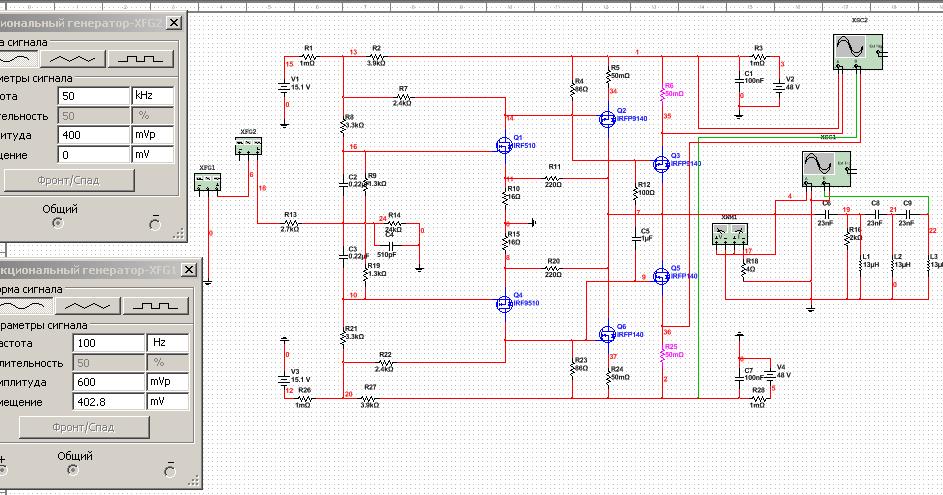This screenshot has width=943, height=495.
Task: Select battery V3 15.1 V
Action: coord(284,380)
